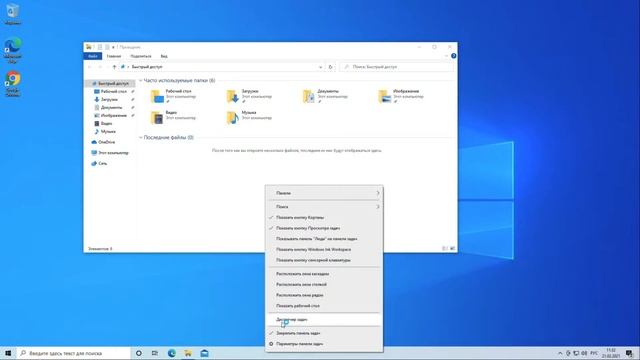
Task: Select the Документы folder icon
Action: coord(309,96)
